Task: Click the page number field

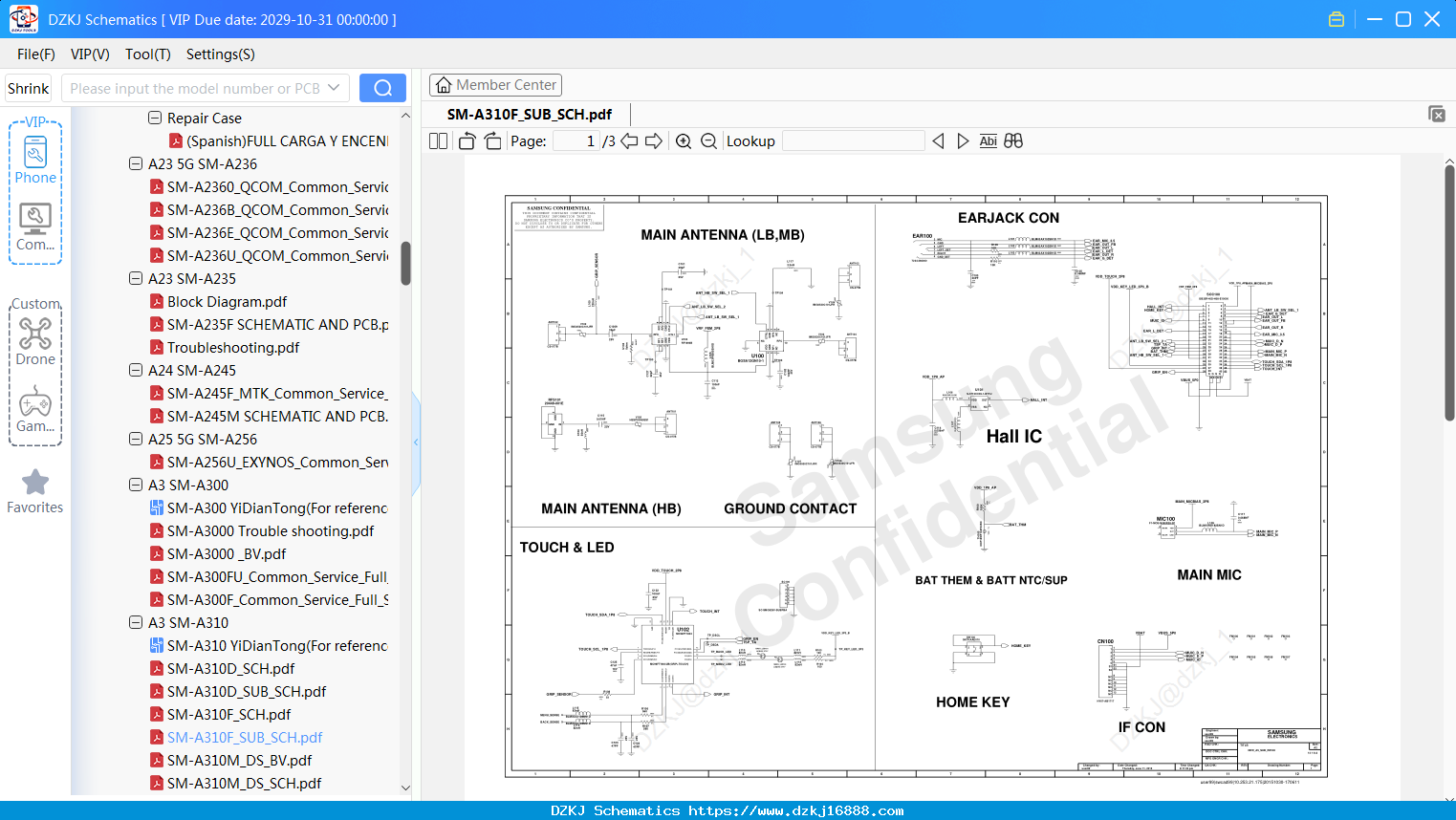Action: pyautogui.click(x=577, y=140)
